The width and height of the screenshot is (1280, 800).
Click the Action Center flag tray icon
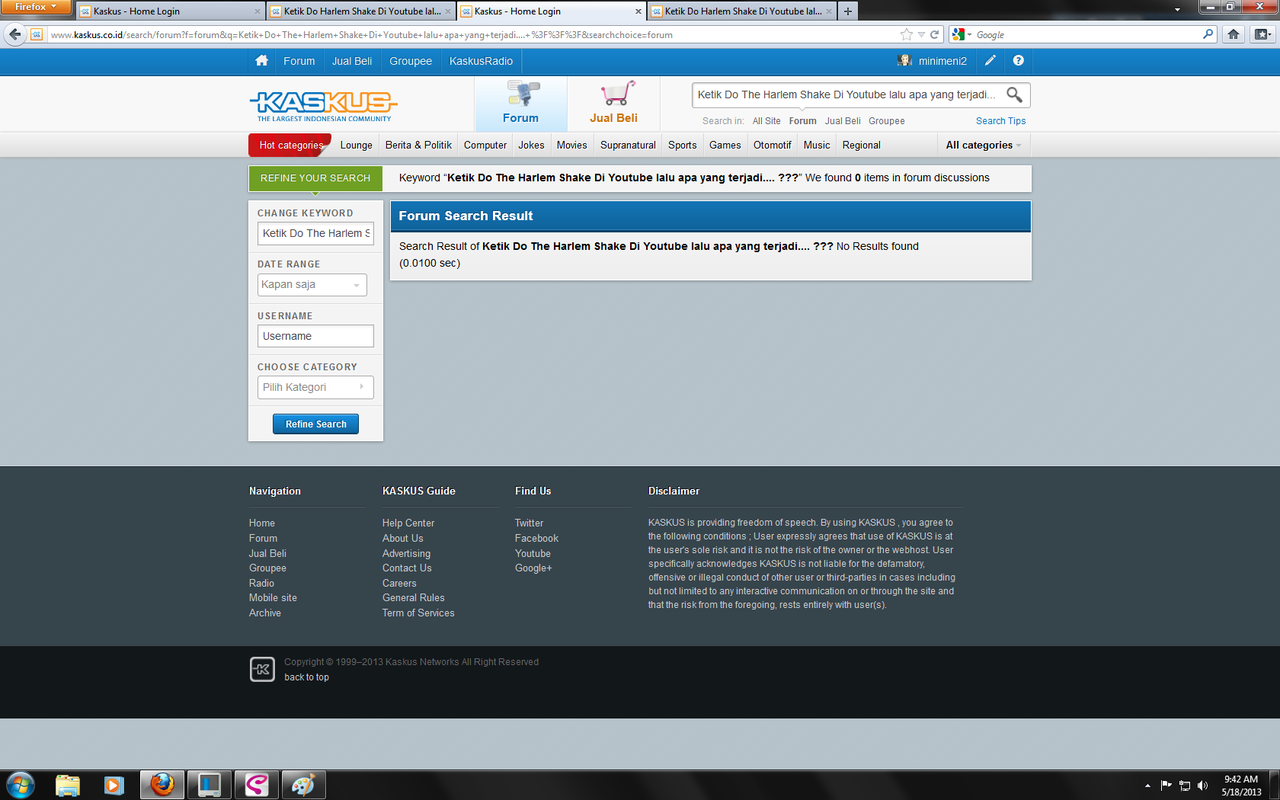tap(1166, 785)
